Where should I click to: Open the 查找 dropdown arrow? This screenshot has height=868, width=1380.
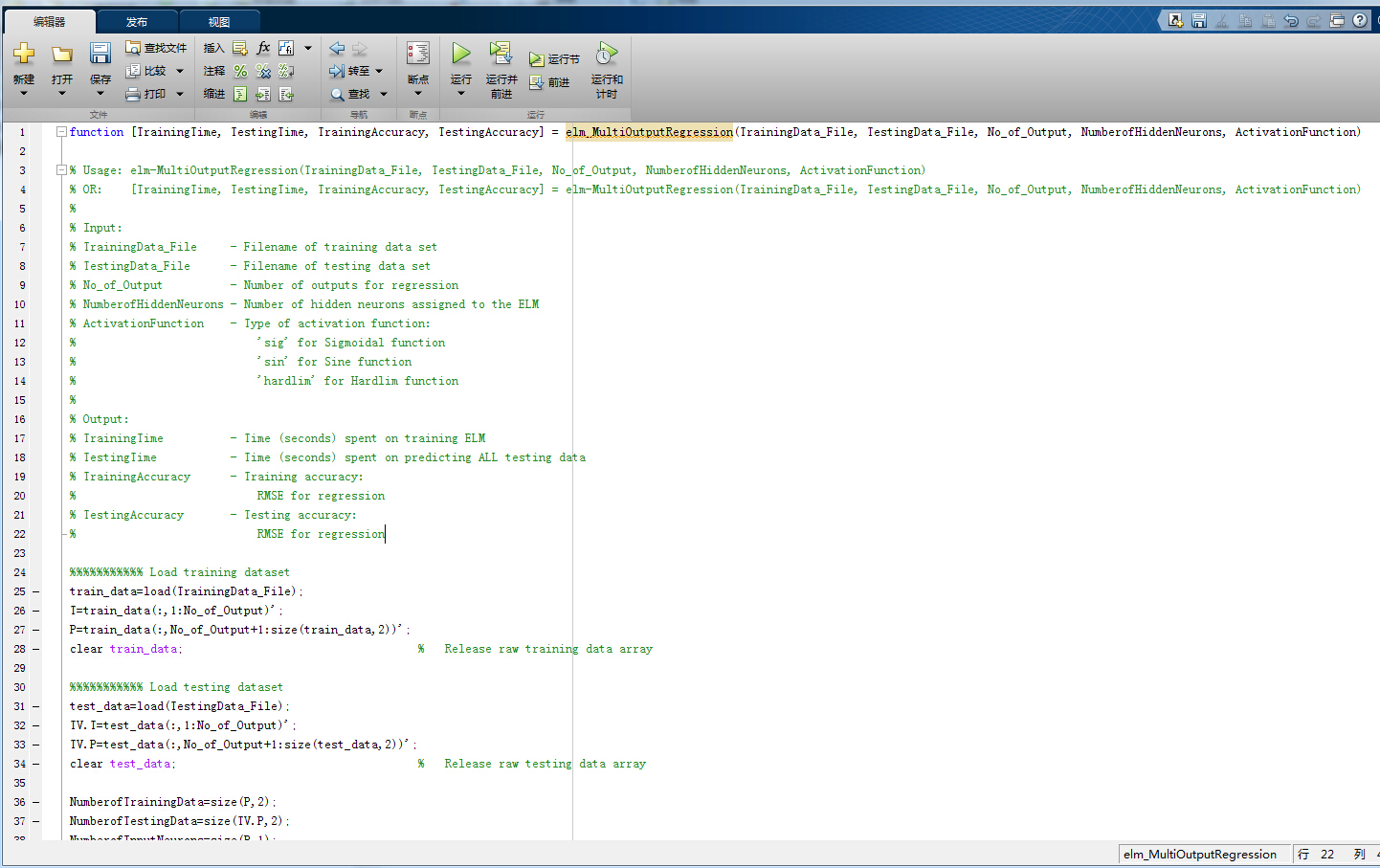384,94
